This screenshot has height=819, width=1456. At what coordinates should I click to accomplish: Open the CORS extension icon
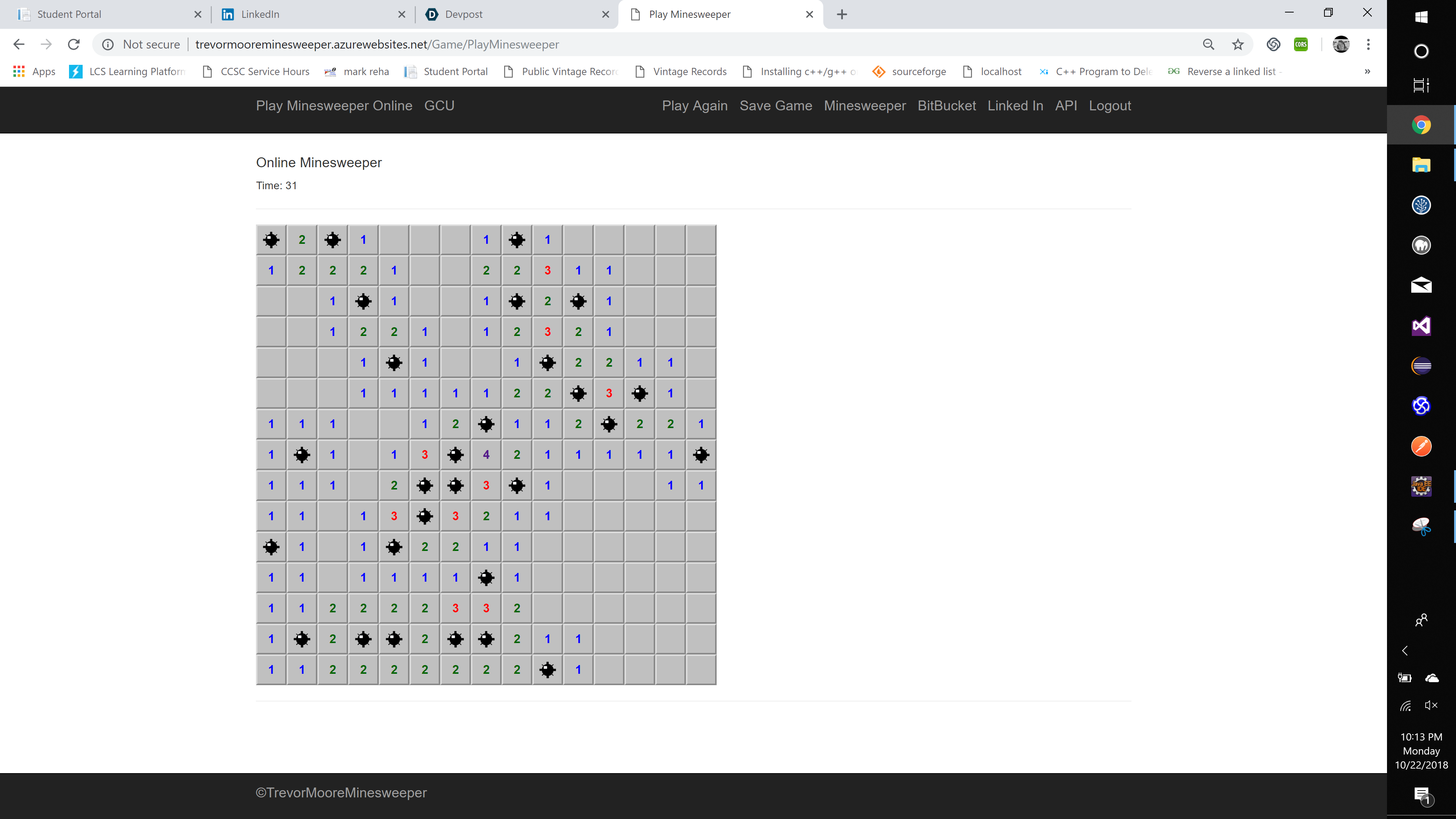1301,45
